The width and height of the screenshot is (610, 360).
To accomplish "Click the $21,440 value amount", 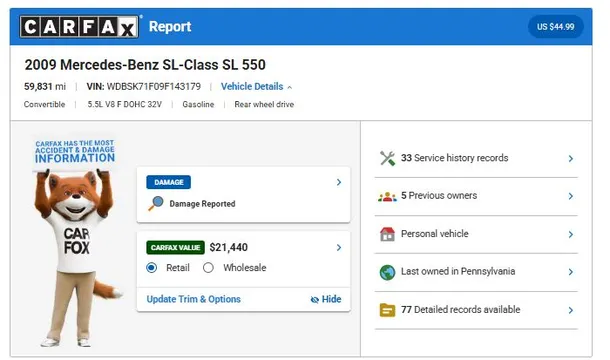I will pos(228,248).
